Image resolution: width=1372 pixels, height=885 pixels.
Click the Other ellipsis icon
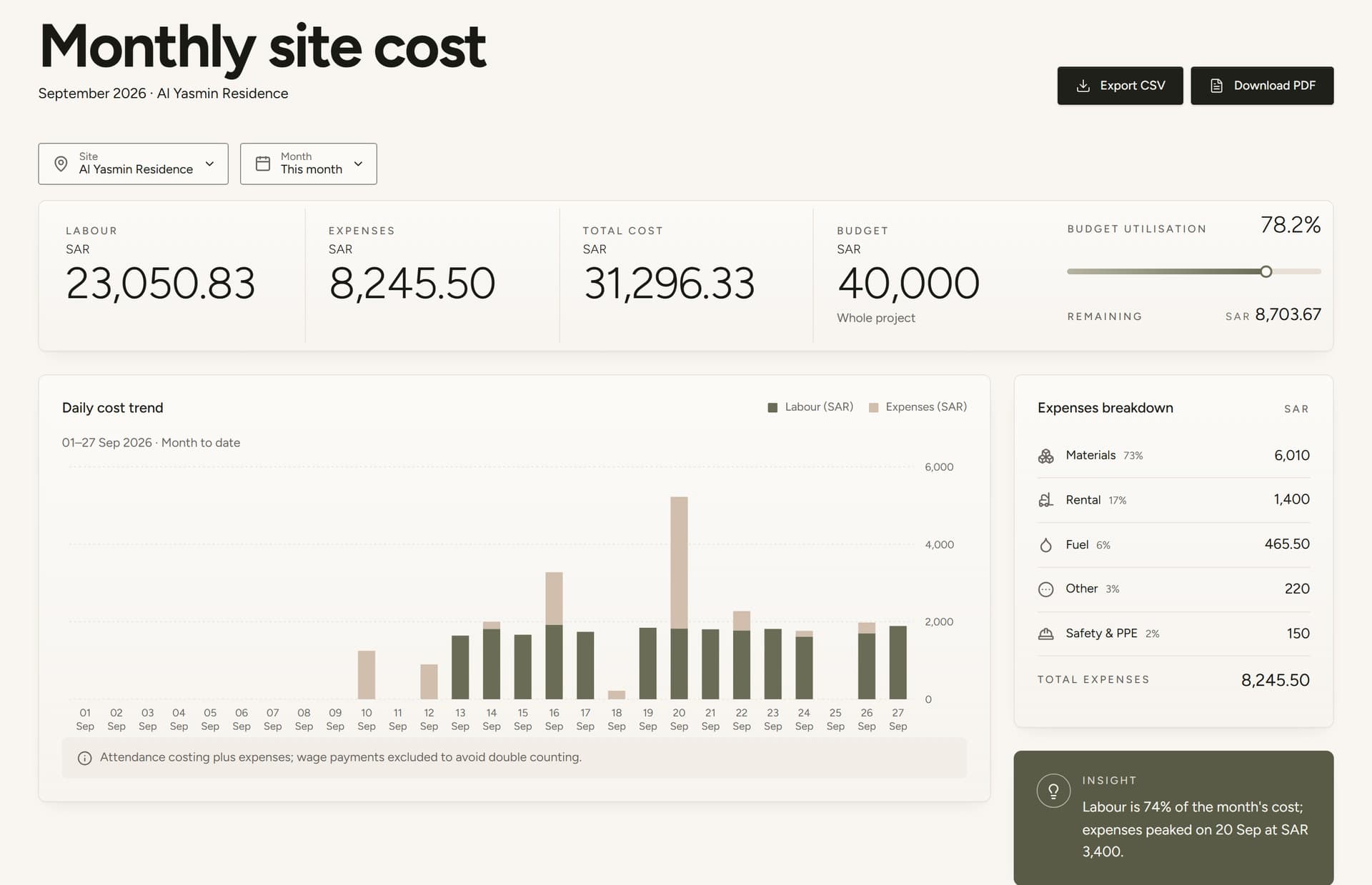[1046, 589]
